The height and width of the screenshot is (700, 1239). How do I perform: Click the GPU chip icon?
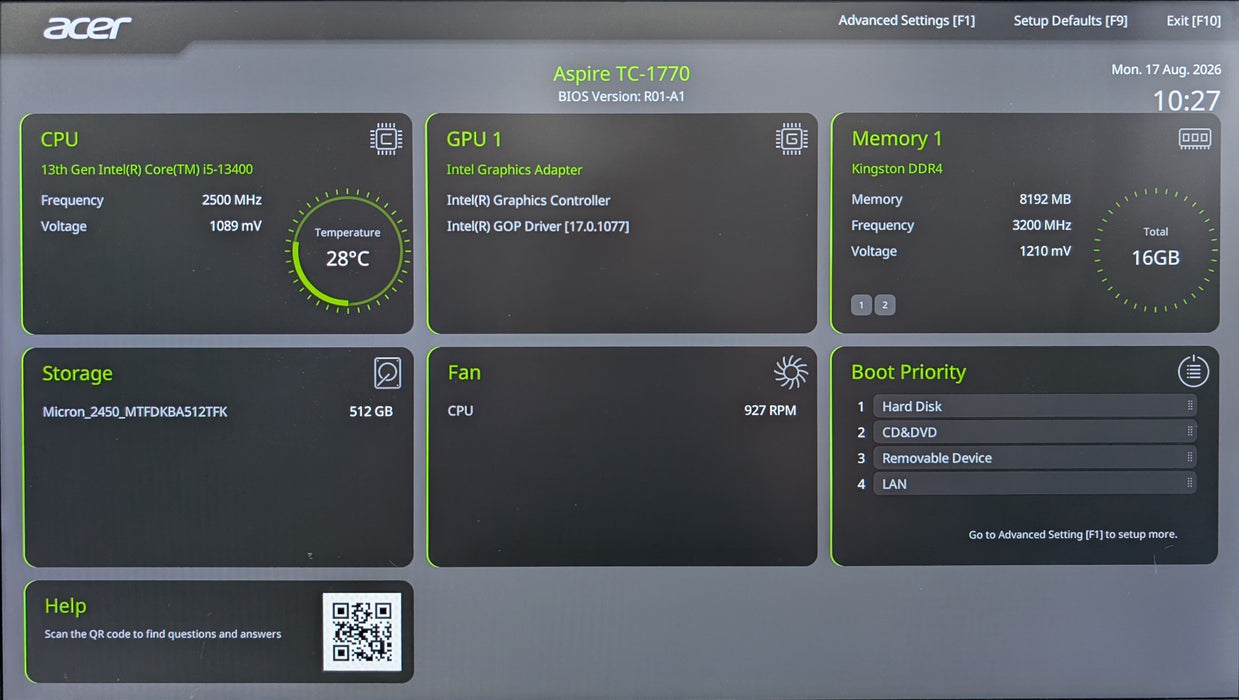point(791,139)
